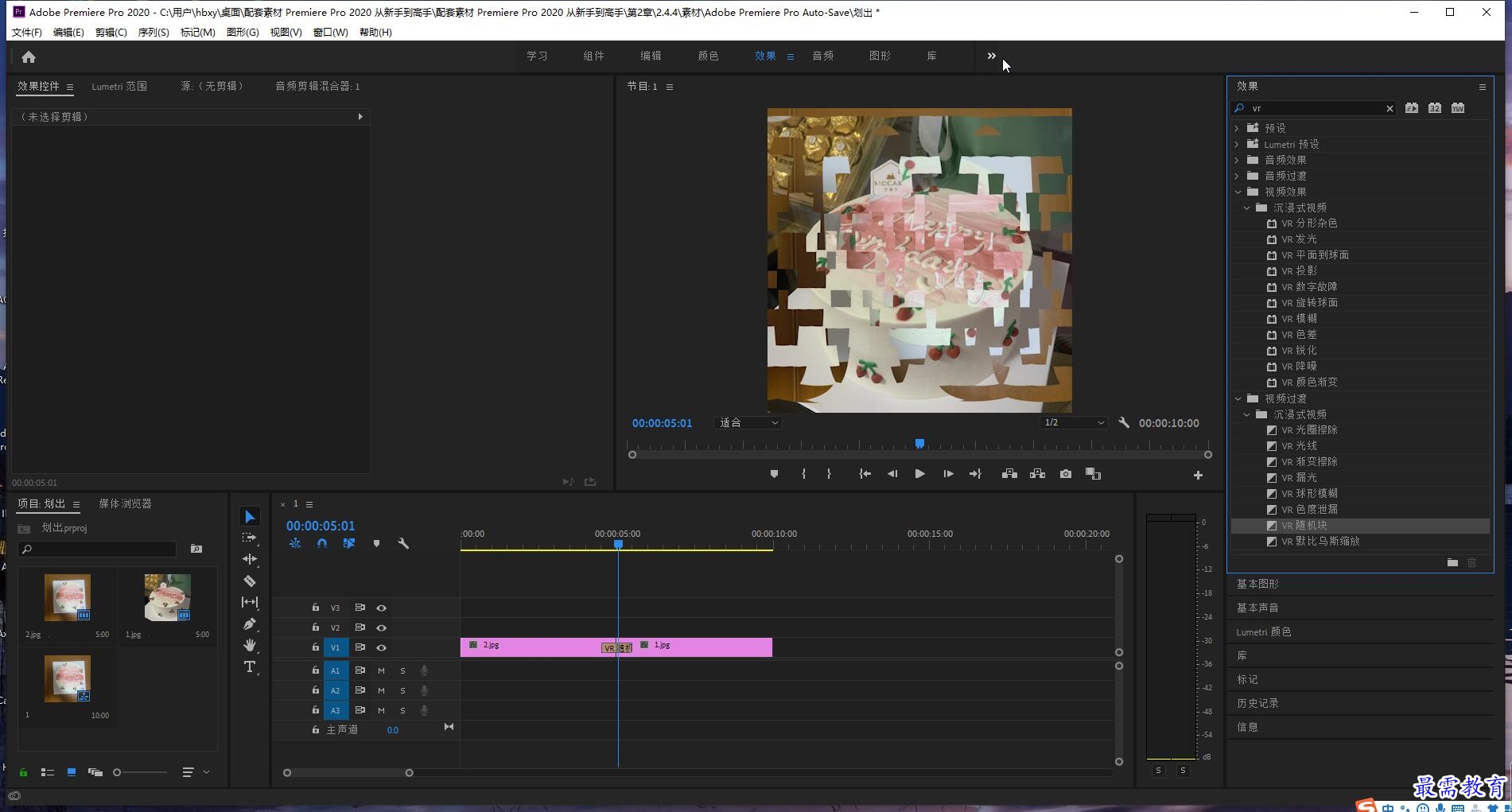Add a marker in Program monitor
1512x812 pixels.
774,474
